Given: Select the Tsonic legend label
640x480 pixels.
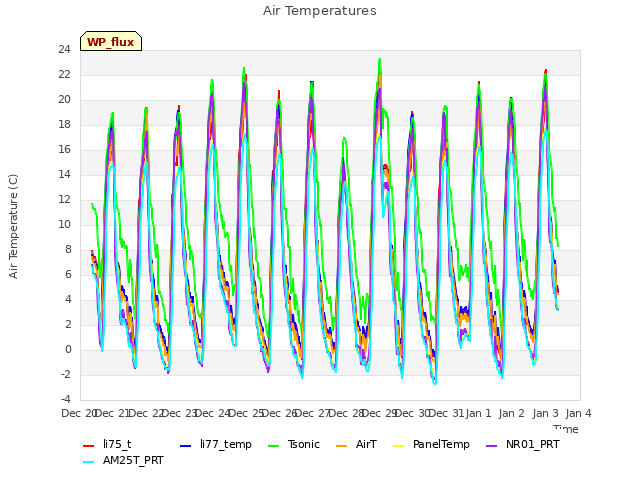Looking at the screenshot, I should [x=304, y=444].
